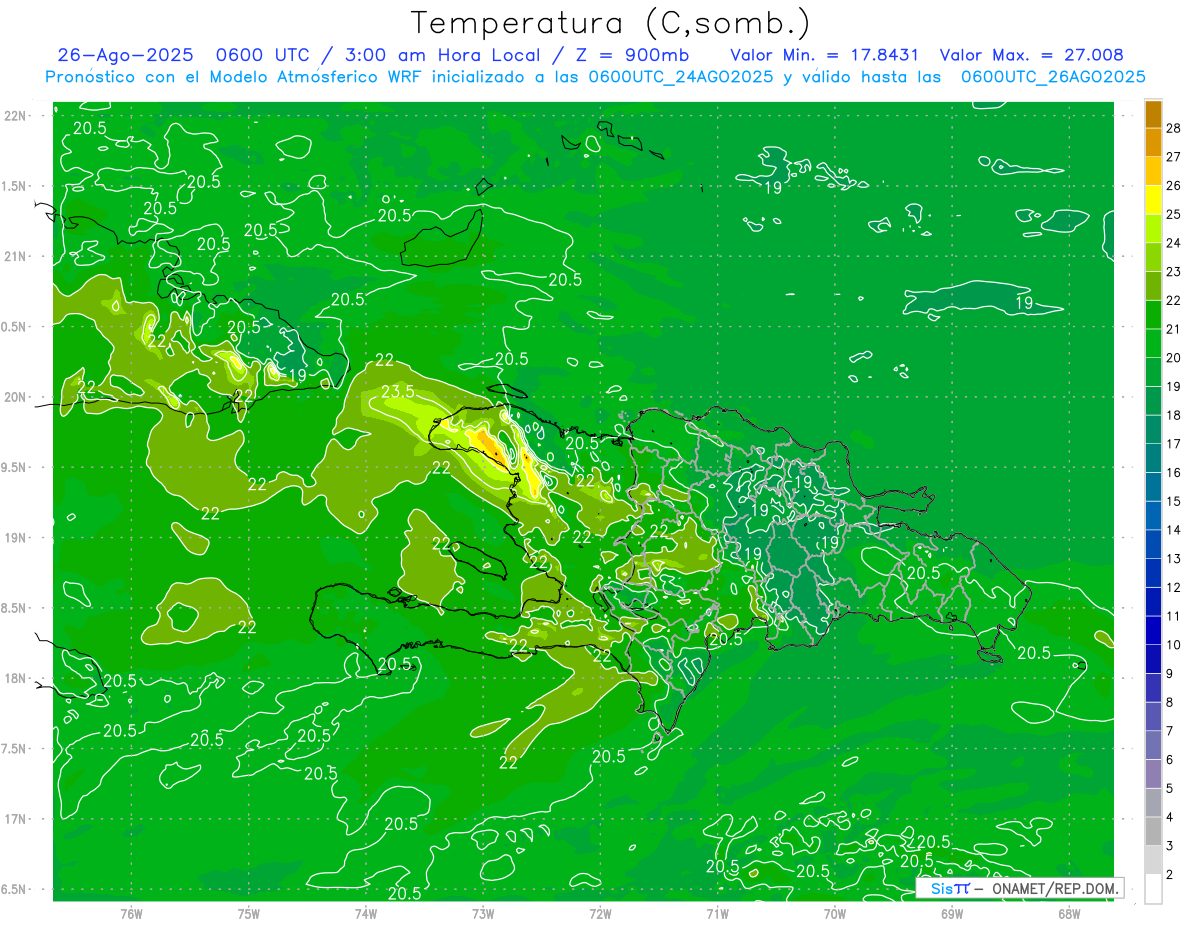Pick yellow legend swatch between 25 and 26
The image size is (1200, 927).
coord(1153,200)
